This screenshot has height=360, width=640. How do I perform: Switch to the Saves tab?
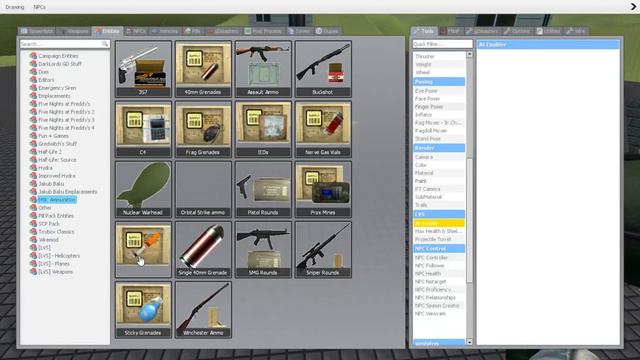(299, 31)
